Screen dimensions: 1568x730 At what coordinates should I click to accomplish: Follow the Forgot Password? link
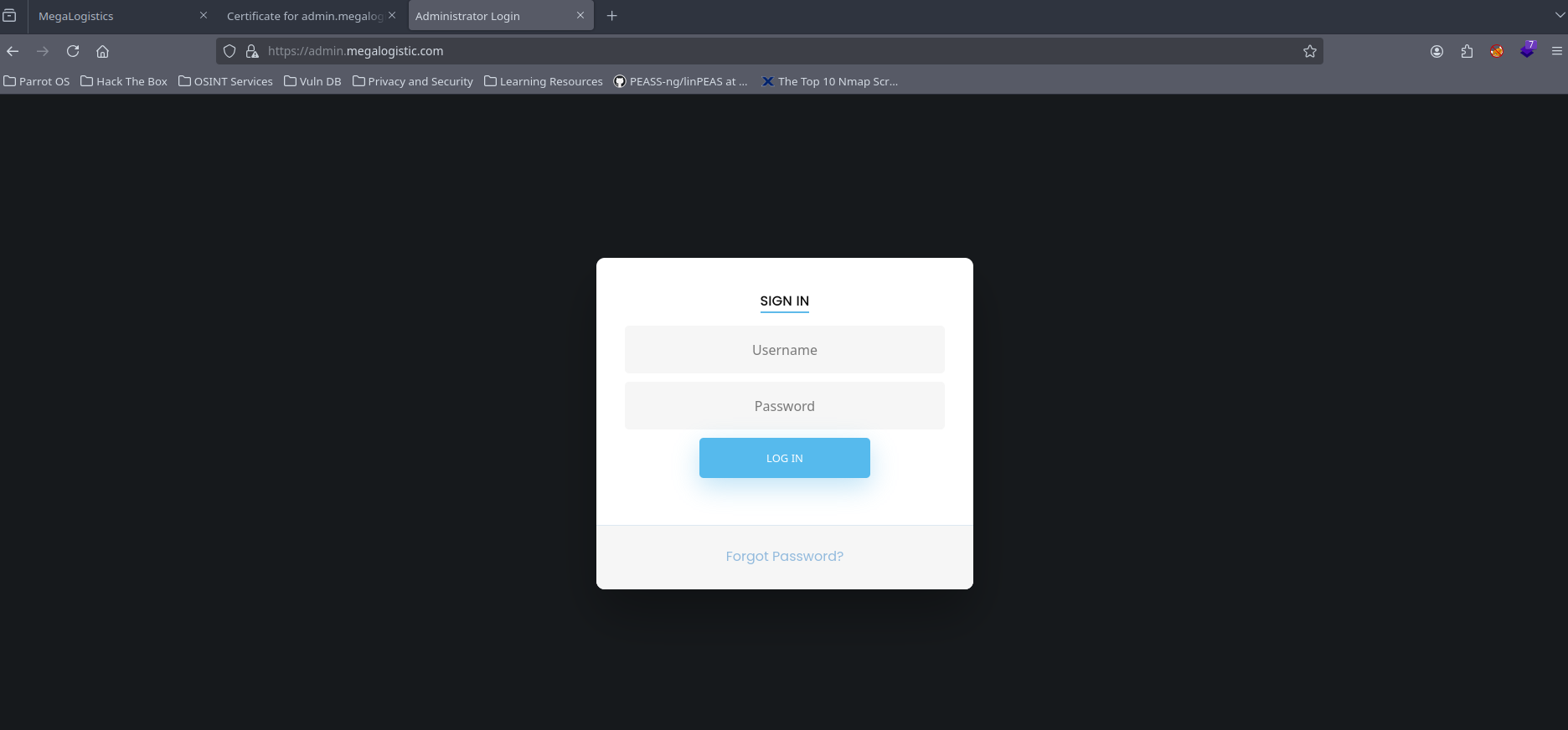[x=784, y=556]
